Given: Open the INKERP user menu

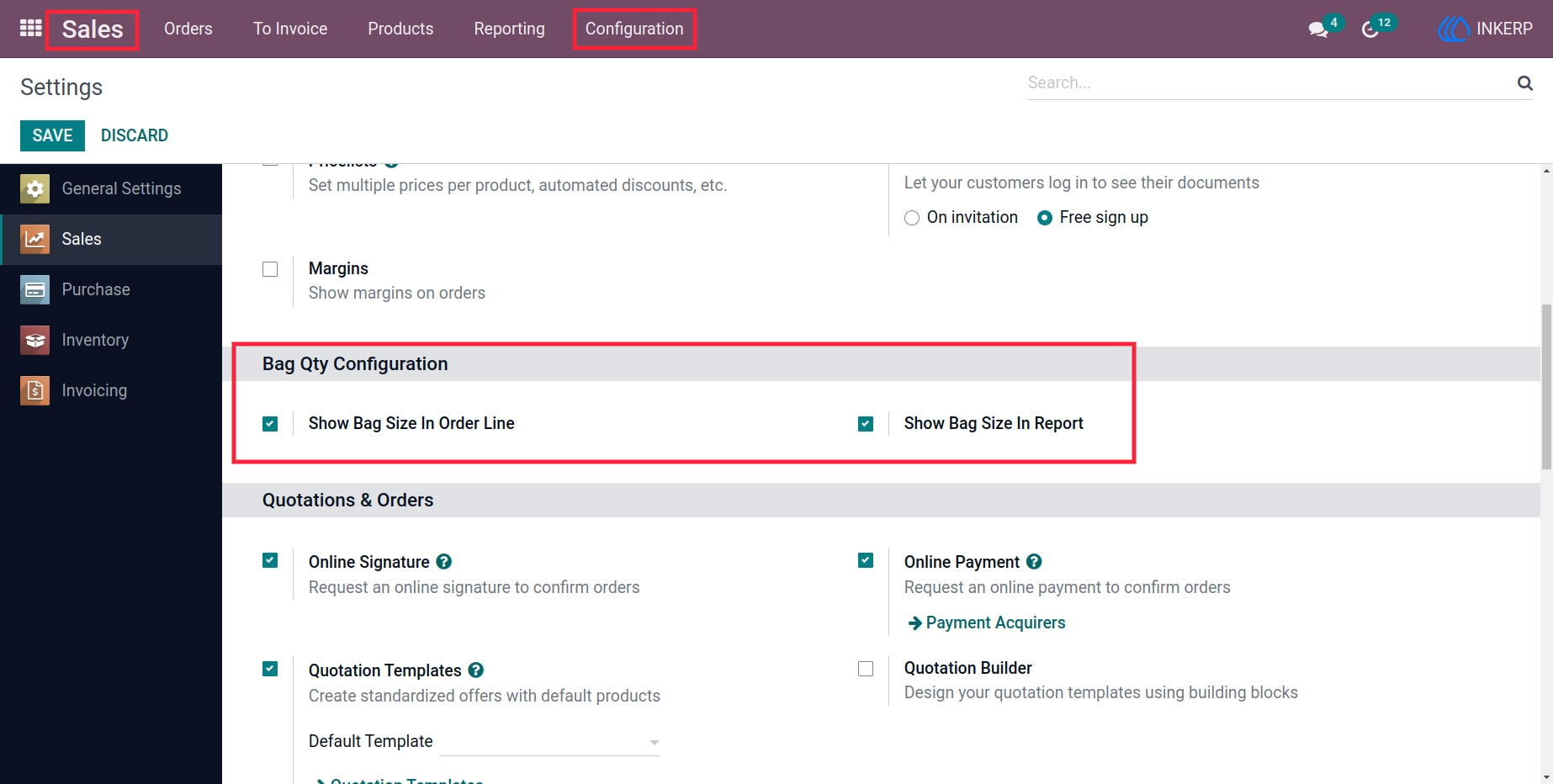Looking at the screenshot, I should pos(1486,29).
